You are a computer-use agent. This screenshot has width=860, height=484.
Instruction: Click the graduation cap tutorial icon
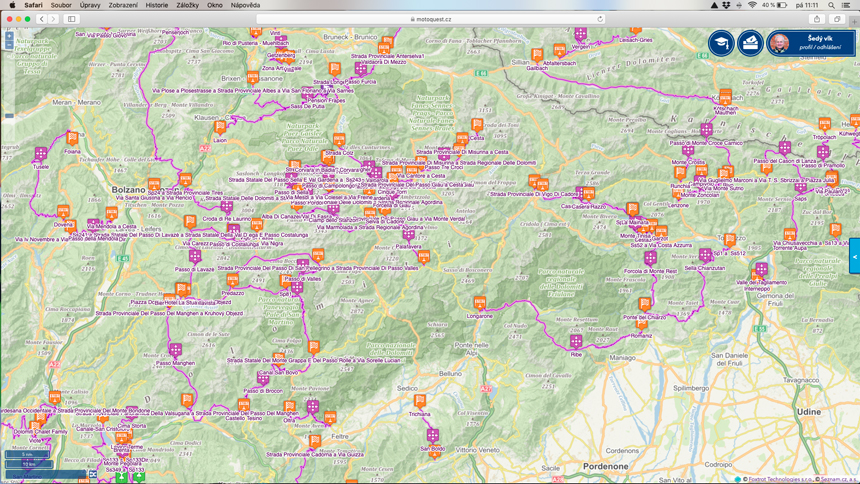721,42
